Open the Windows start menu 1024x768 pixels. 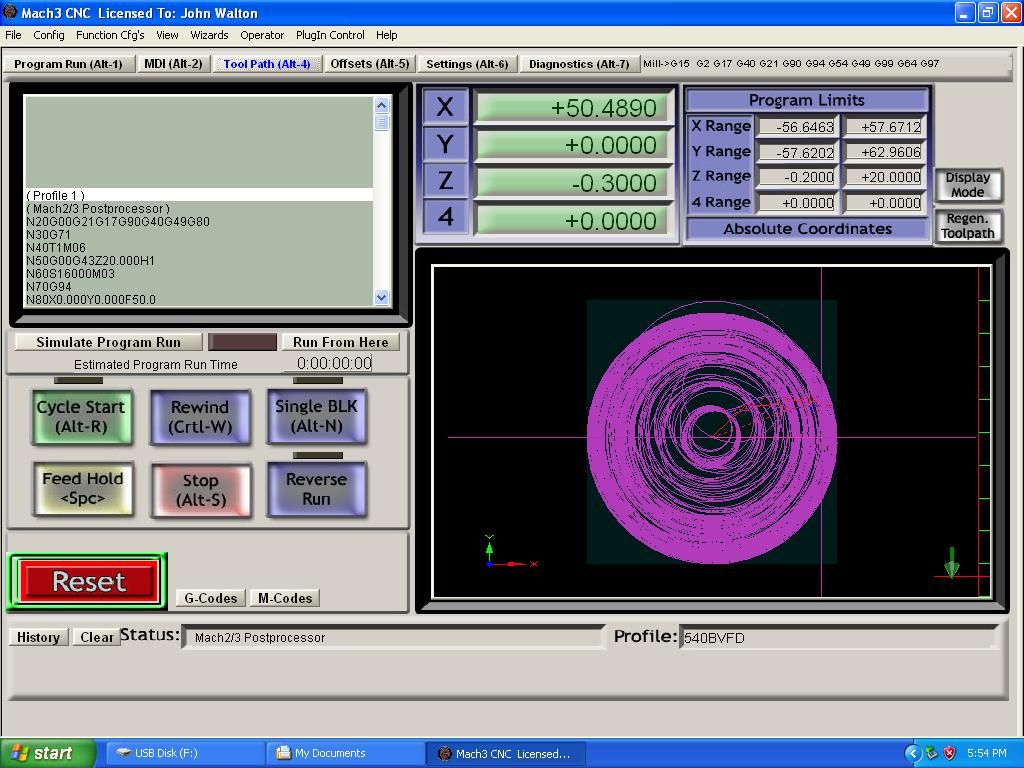point(48,754)
